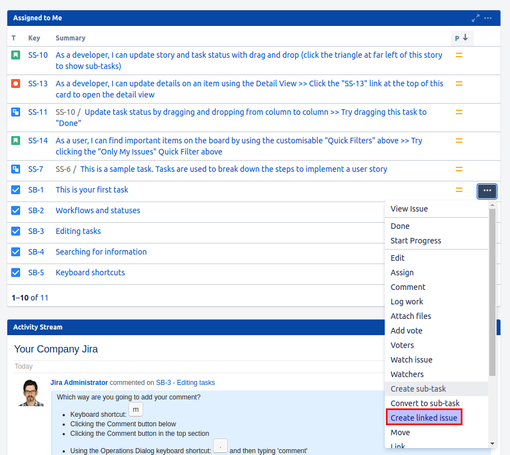Choose Attach files in the actions menu
This screenshot has width=510, height=455.
411,316
